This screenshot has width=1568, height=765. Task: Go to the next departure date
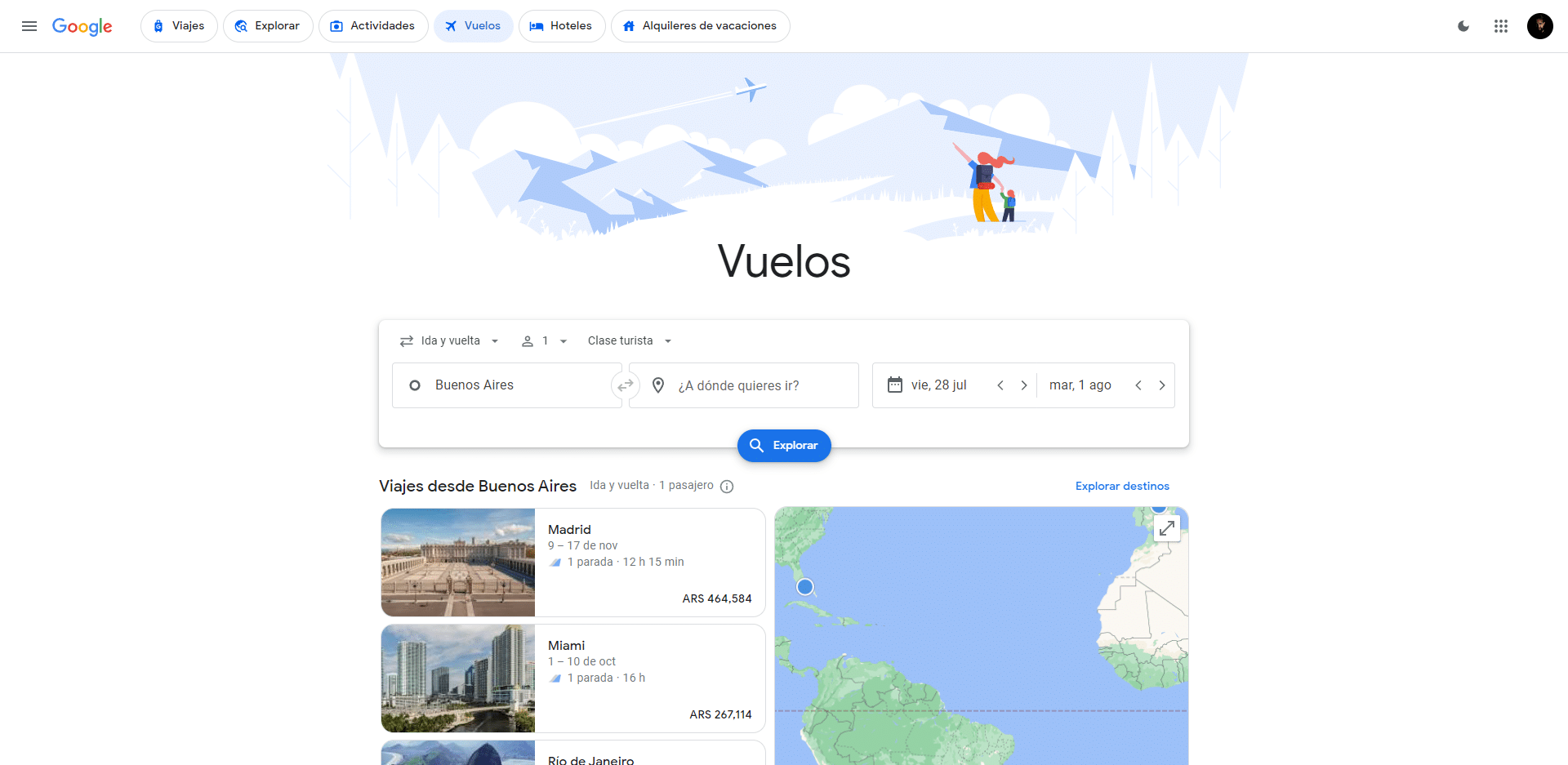[1024, 385]
